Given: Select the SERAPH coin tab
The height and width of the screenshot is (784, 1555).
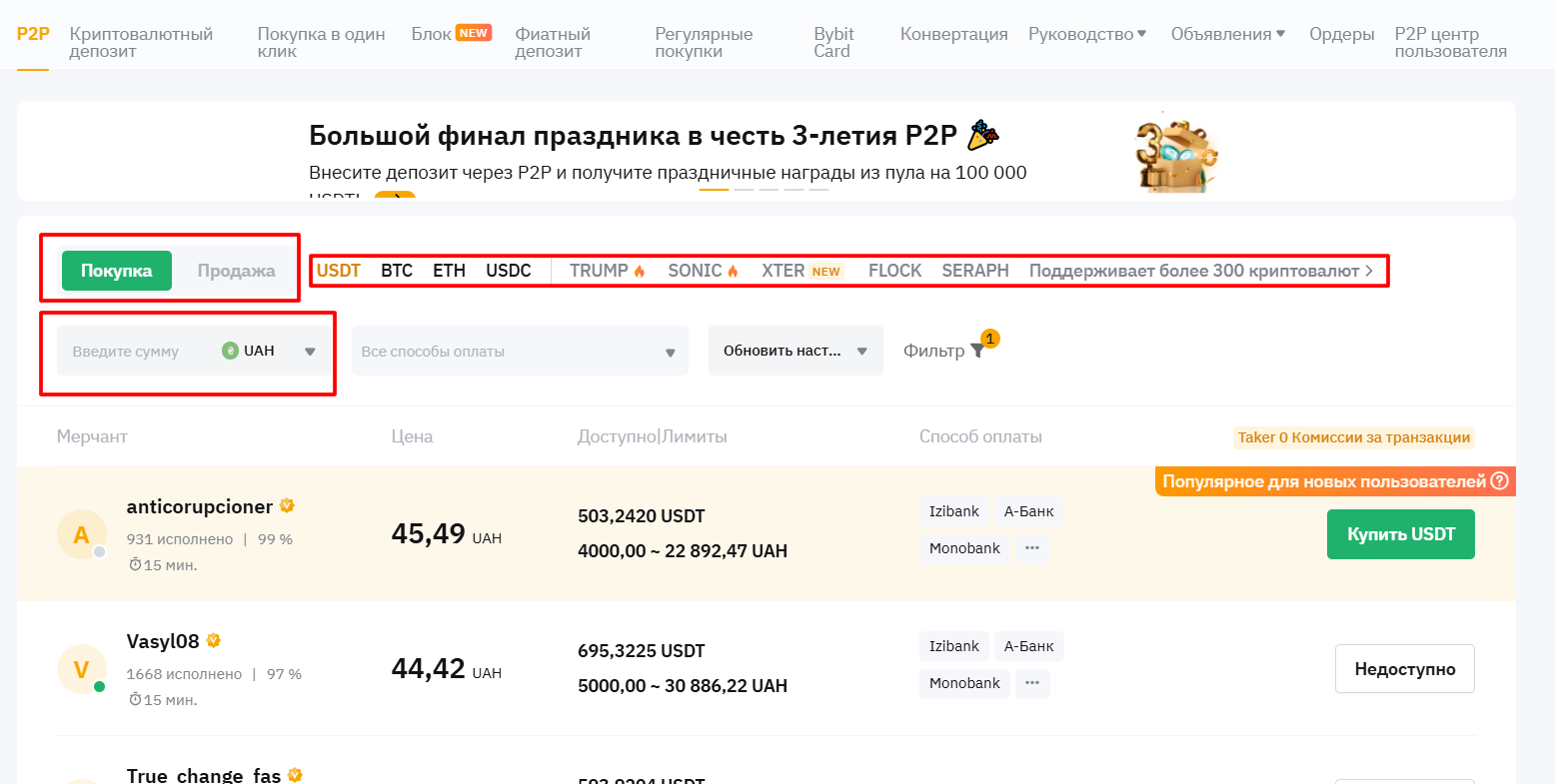Looking at the screenshot, I should (975, 271).
